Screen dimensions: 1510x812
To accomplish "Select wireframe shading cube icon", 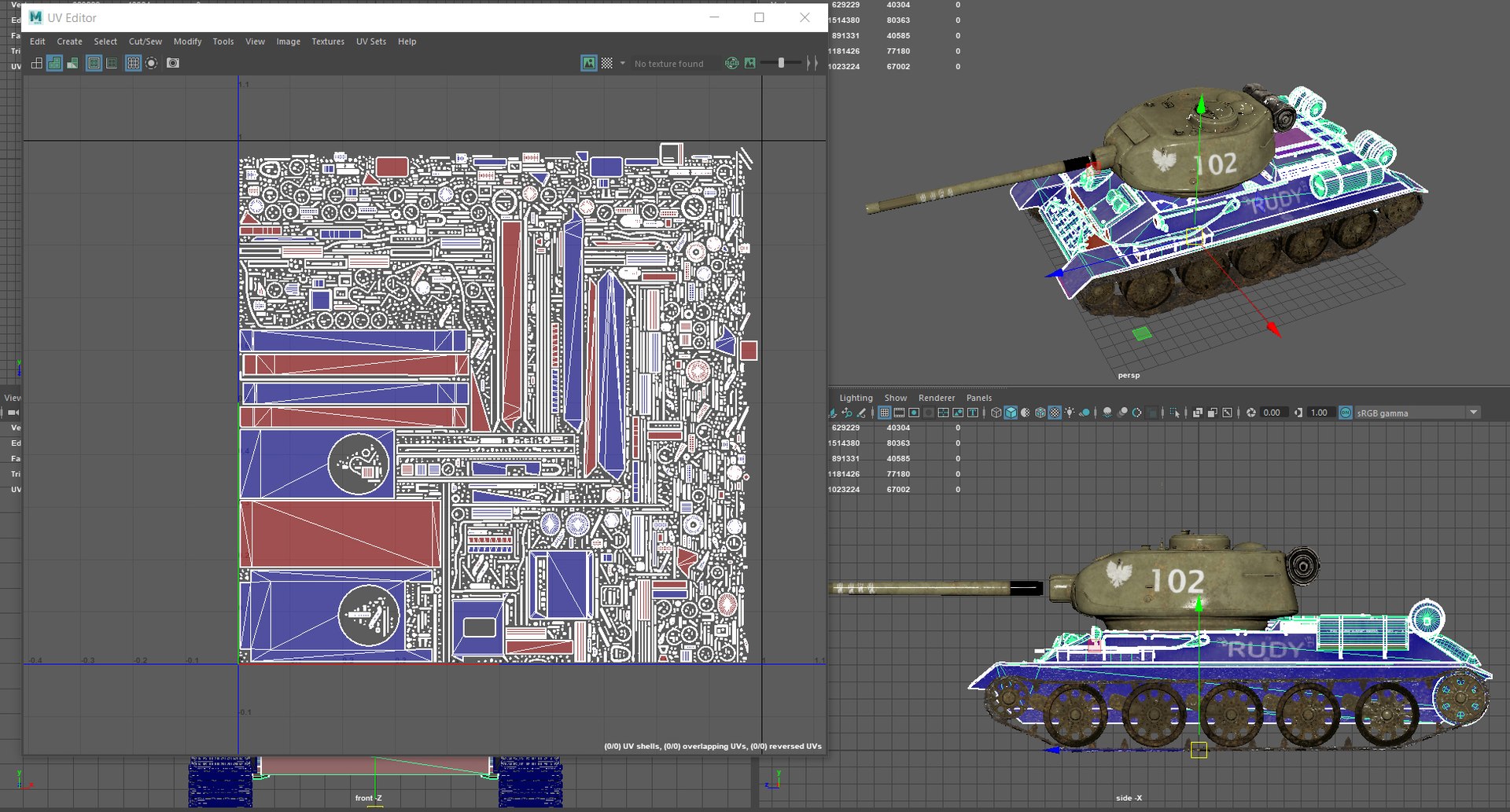I will click(996, 413).
